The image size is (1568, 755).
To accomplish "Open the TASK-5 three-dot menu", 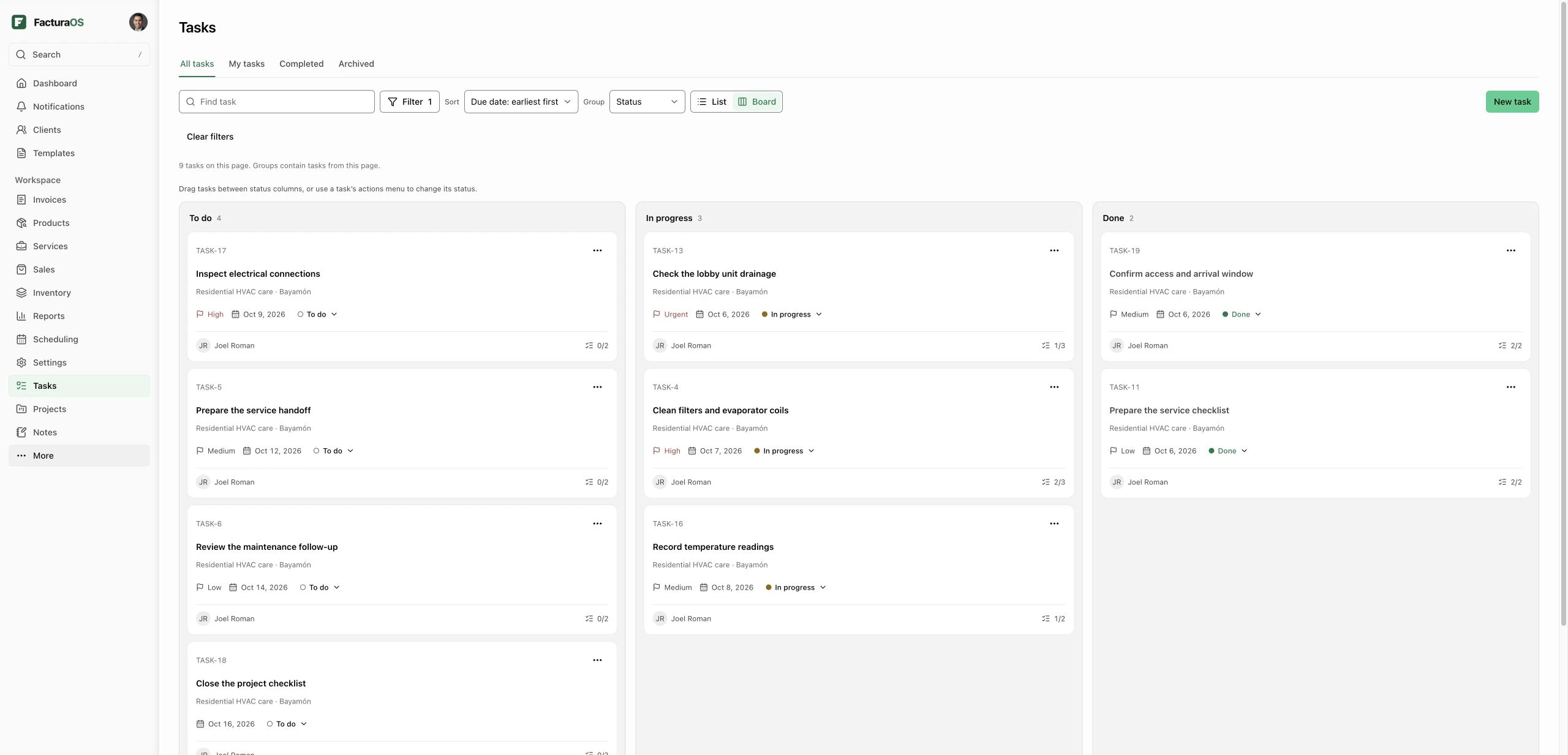I will [597, 387].
